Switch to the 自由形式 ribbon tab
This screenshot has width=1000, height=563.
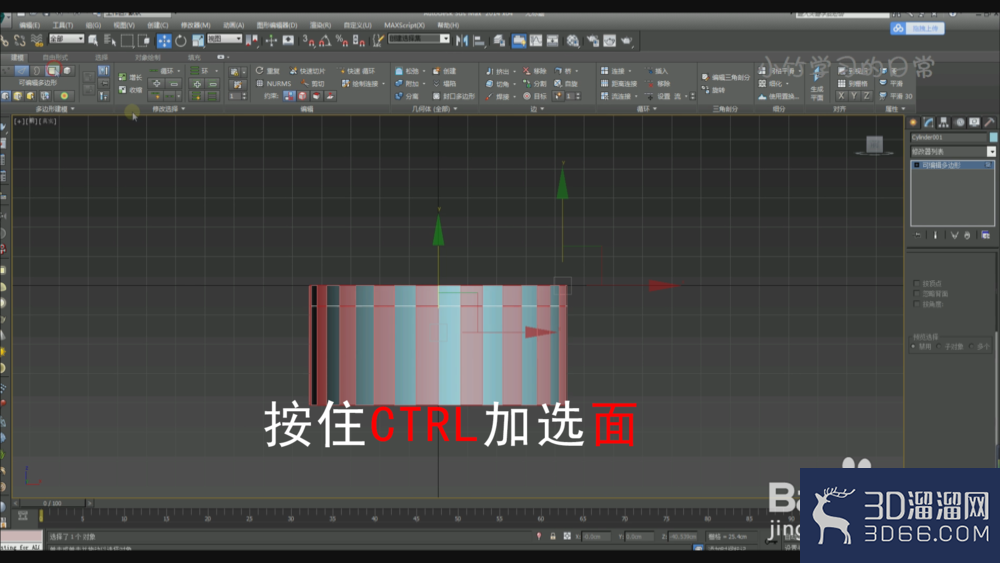55,57
